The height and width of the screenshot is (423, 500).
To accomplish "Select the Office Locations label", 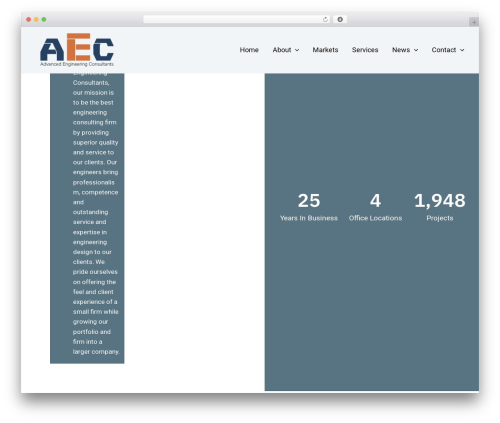I will (x=375, y=218).
